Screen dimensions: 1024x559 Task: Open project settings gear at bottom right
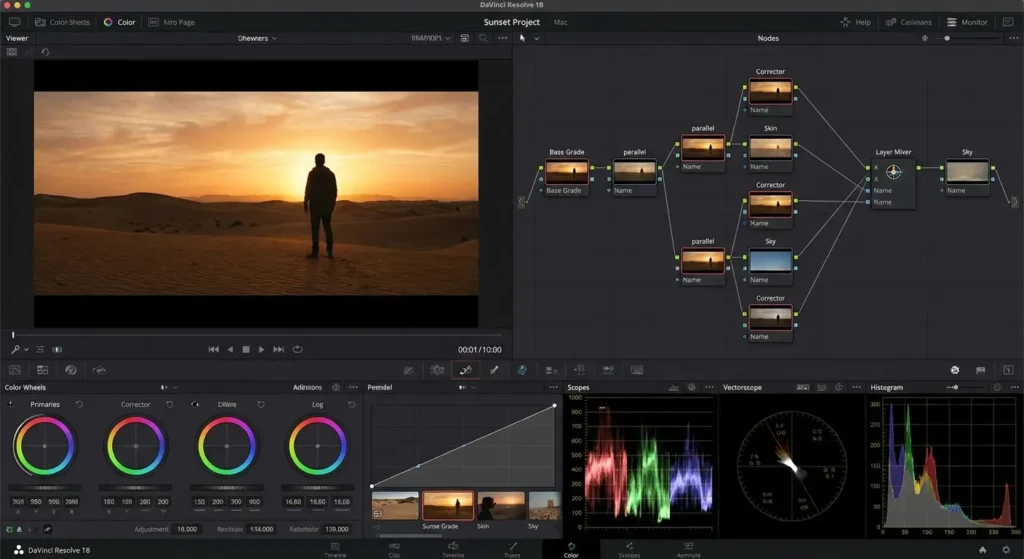point(1006,551)
